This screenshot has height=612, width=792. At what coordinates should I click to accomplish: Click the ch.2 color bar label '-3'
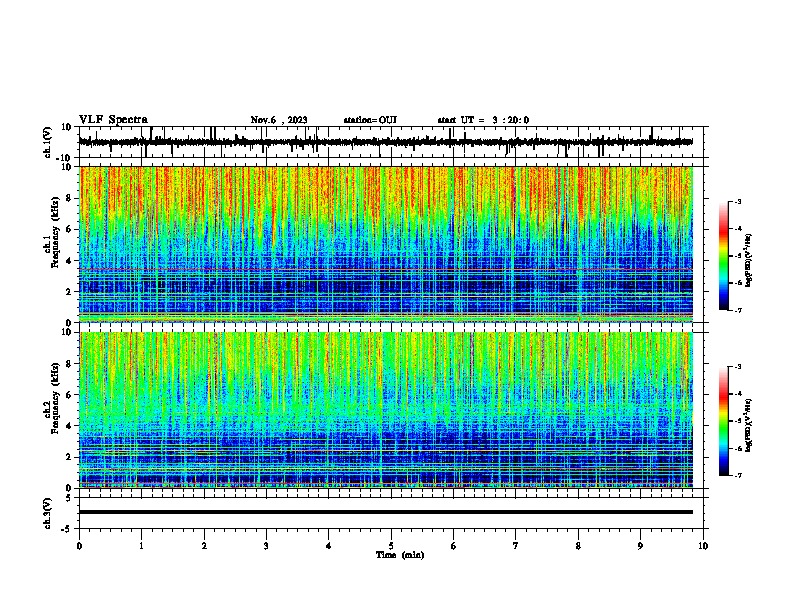click(737, 367)
